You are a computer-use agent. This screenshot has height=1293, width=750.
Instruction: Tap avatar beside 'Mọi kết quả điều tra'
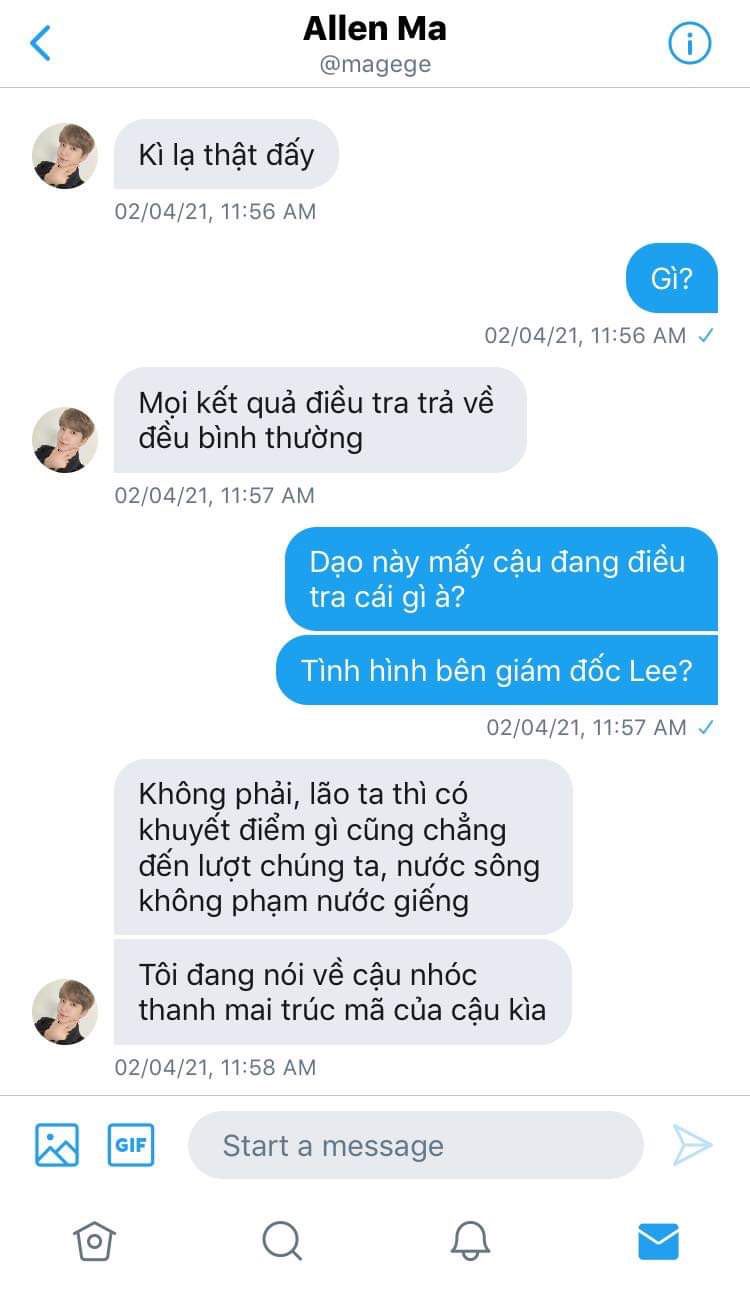pos(65,440)
